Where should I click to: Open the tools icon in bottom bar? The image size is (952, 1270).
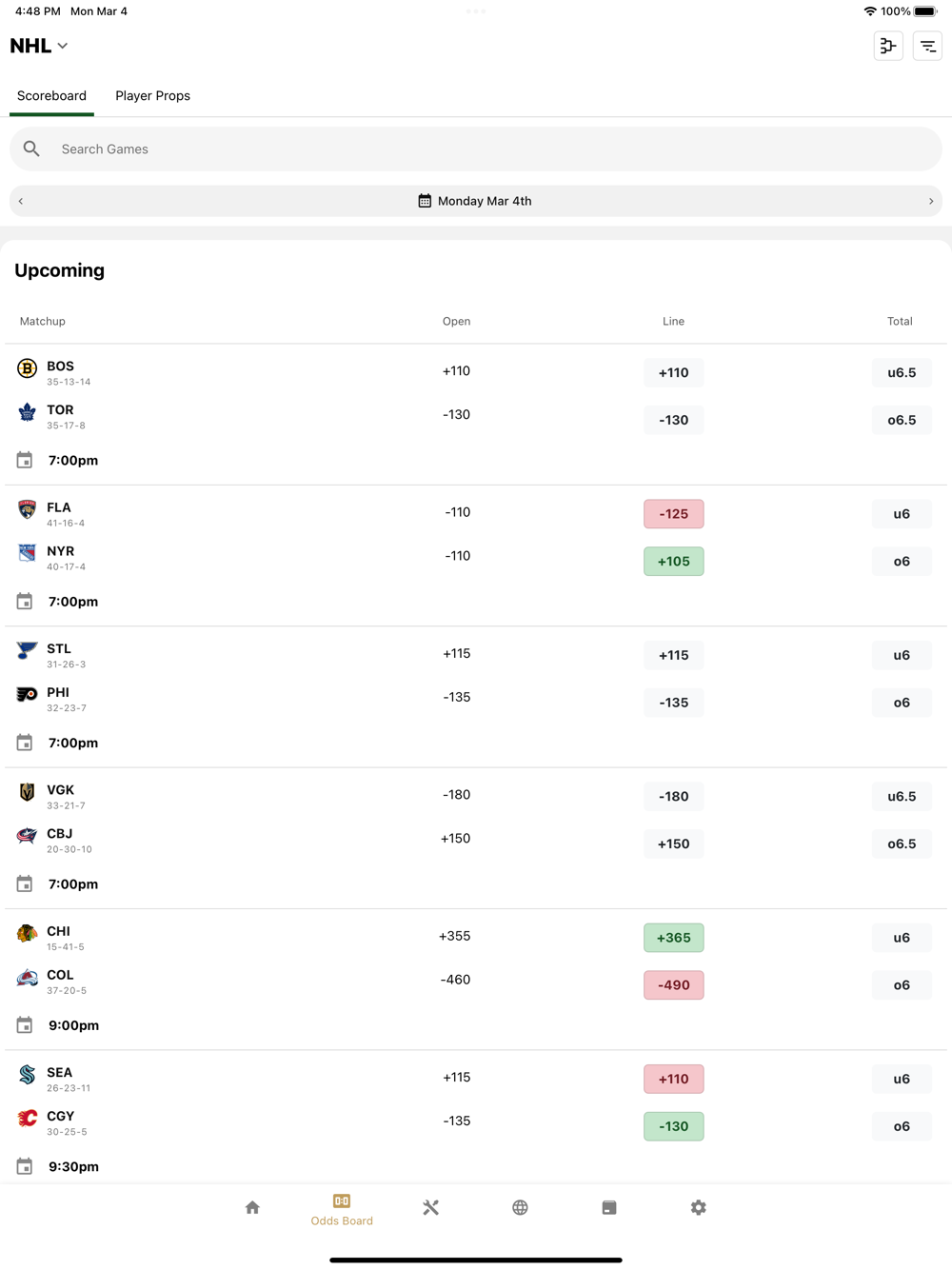pyautogui.click(x=430, y=1208)
